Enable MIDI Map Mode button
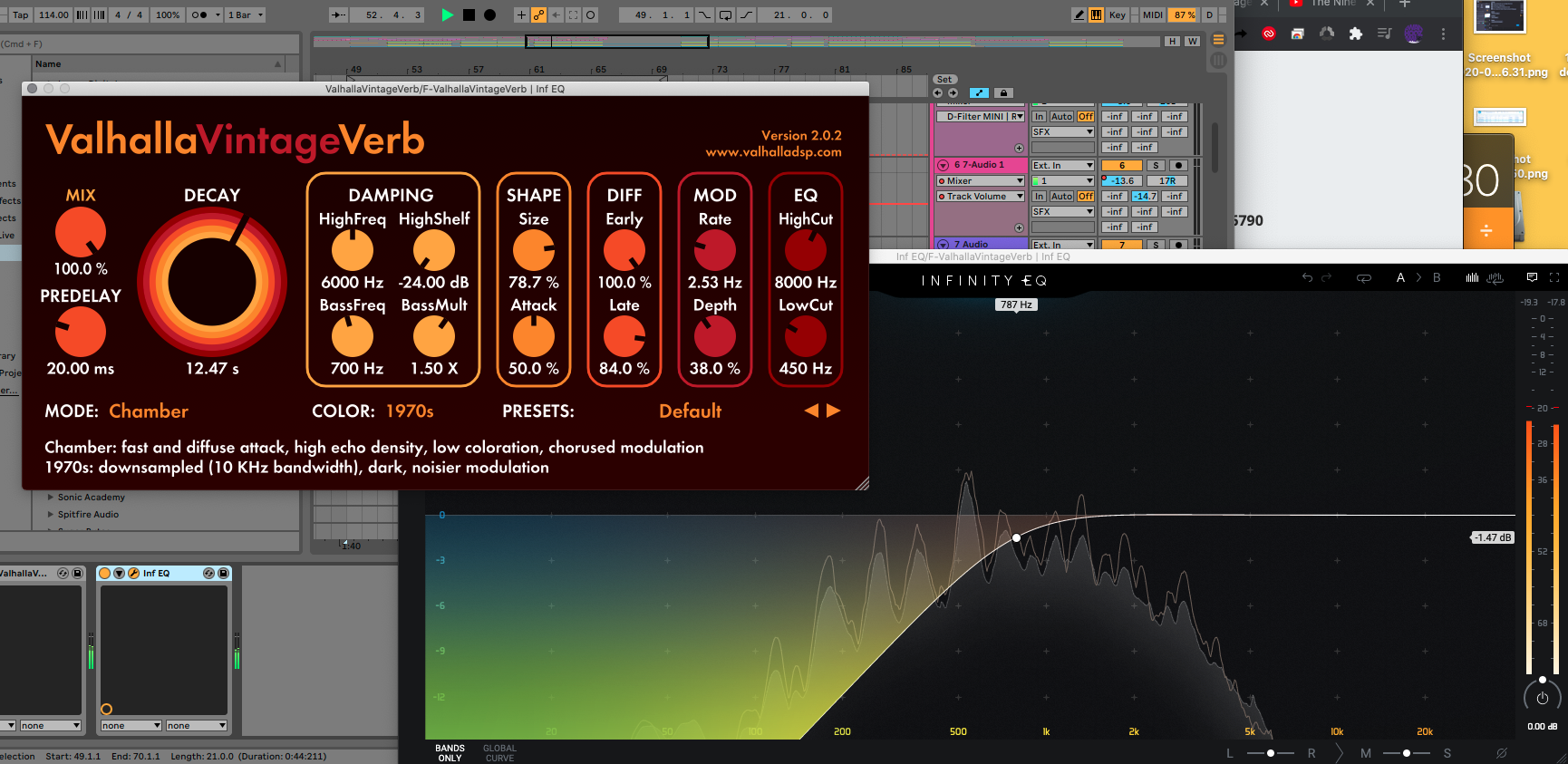Viewport: 1568px width, 764px height. coord(1152,15)
